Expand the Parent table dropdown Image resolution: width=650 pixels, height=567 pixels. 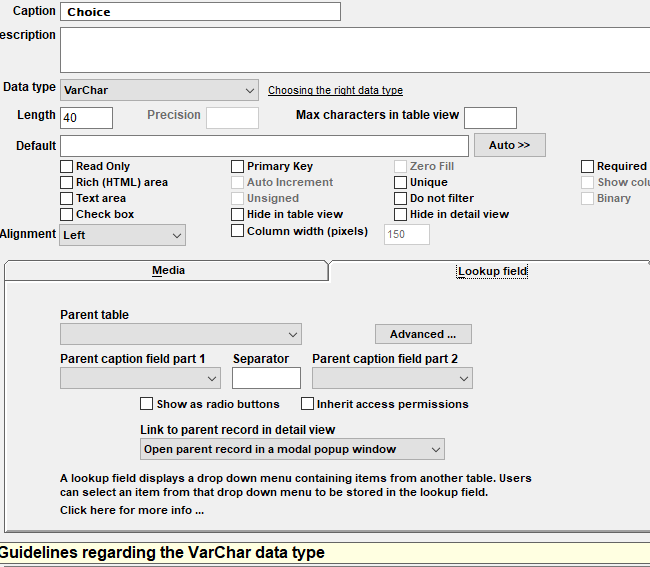click(x=181, y=334)
